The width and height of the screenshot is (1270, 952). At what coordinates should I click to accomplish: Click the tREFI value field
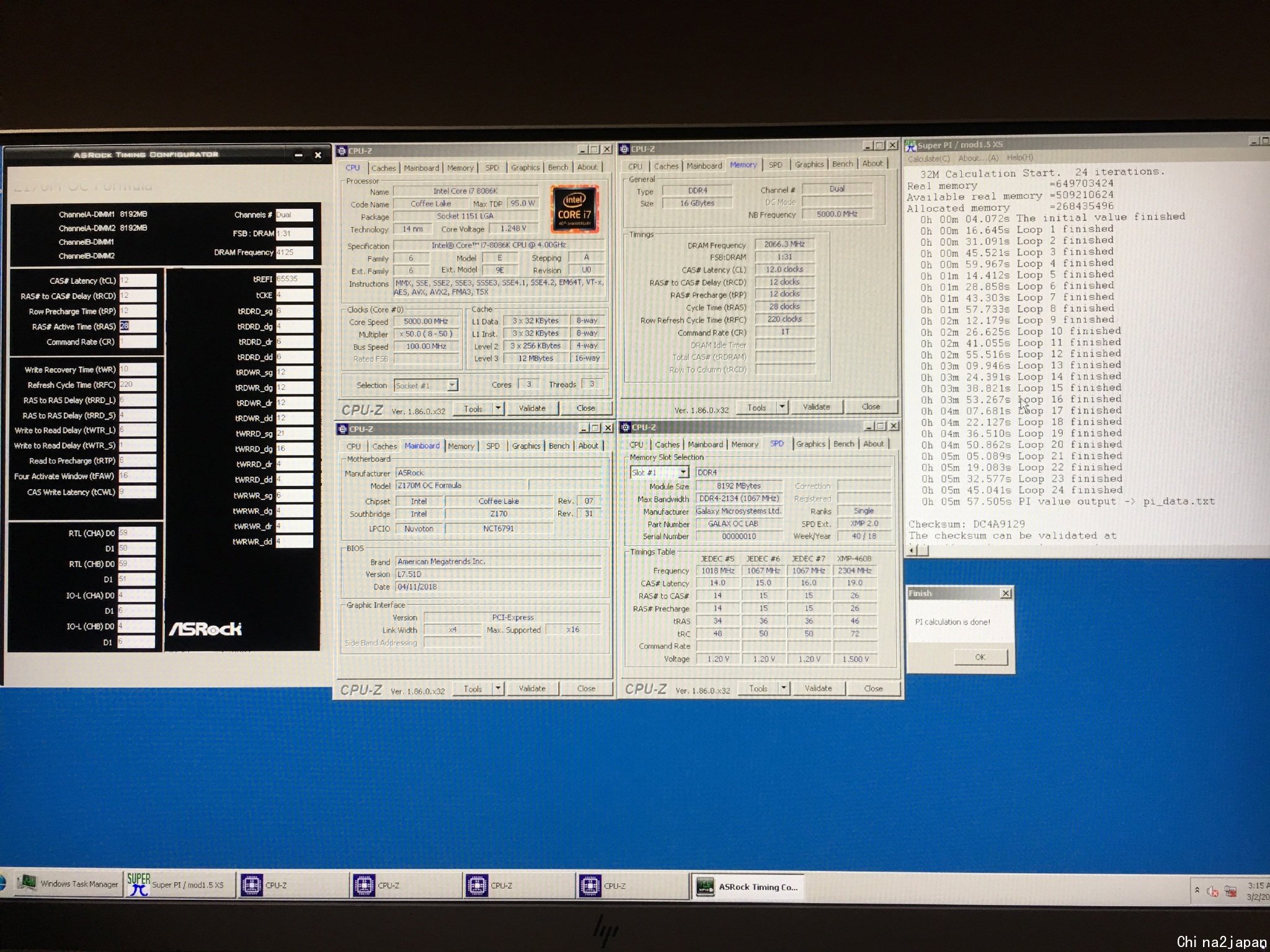point(294,279)
